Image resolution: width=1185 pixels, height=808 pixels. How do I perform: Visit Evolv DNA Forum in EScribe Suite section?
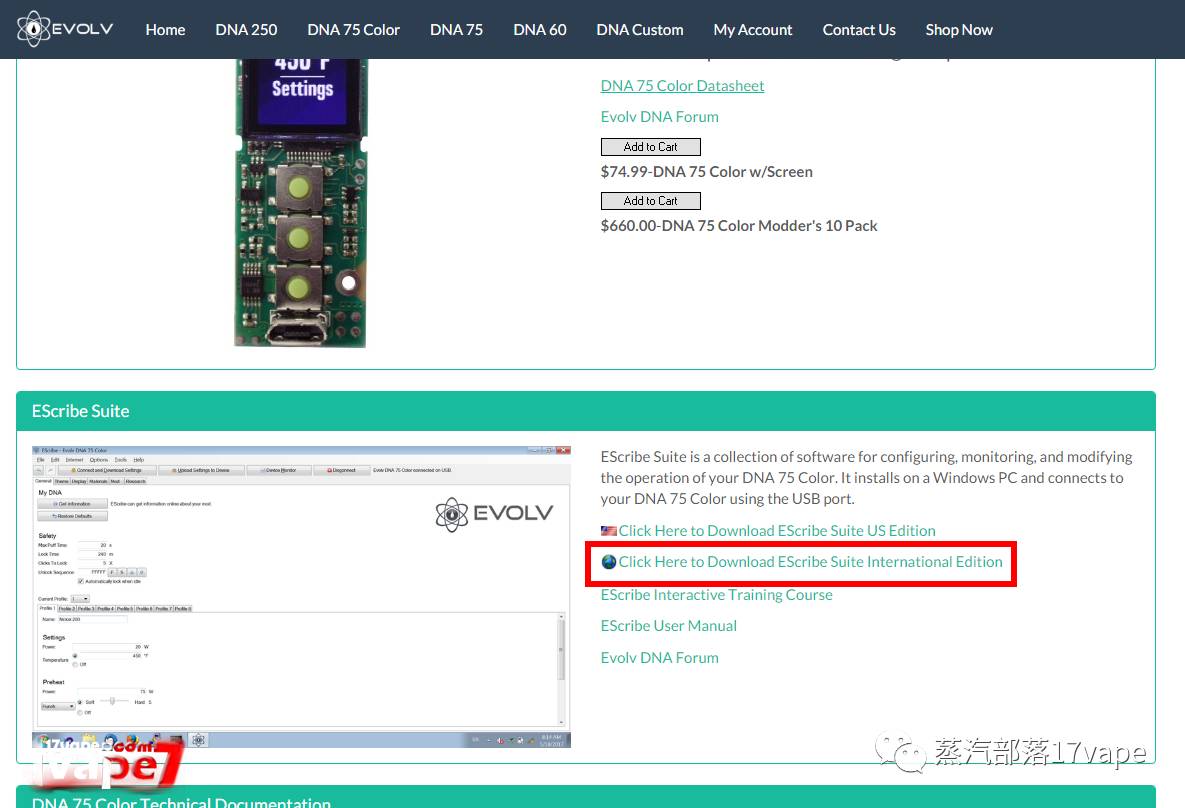[659, 658]
